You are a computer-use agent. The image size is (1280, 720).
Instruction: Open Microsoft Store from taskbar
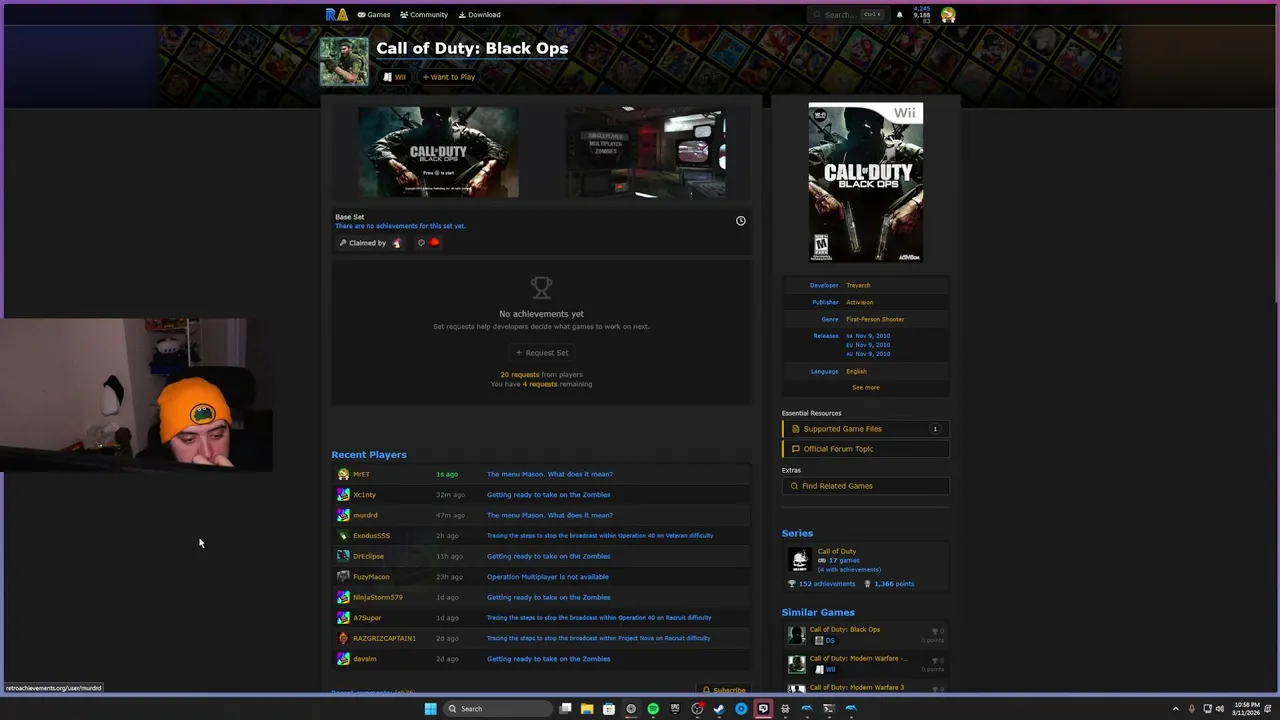pyautogui.click(x=609, y=709)
